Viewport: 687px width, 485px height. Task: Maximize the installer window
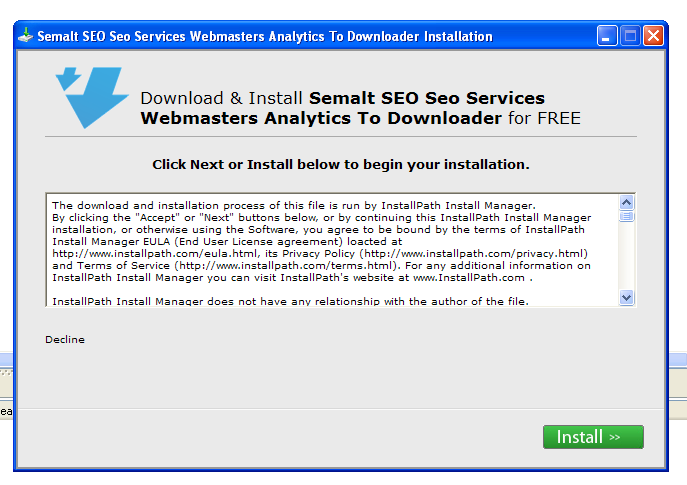(630, 36)
